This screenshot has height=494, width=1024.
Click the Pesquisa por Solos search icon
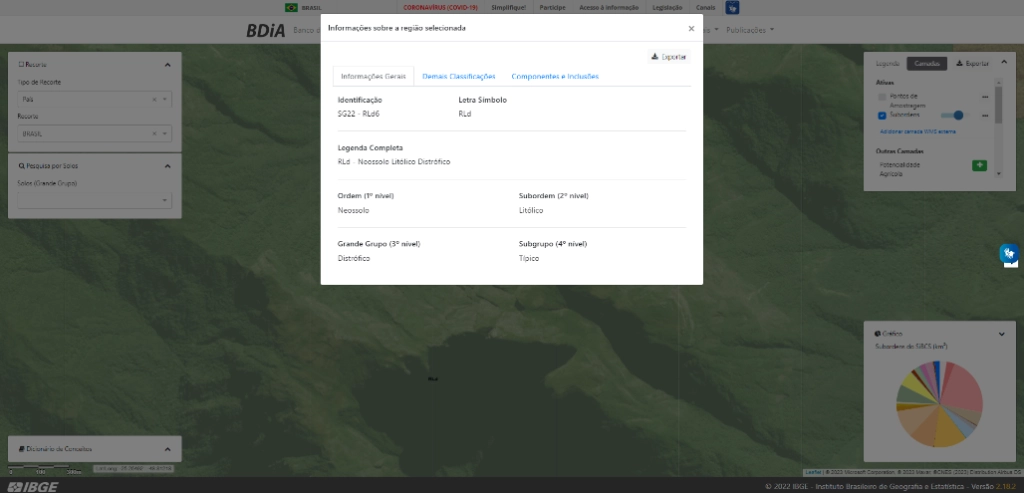pos(22,166)
